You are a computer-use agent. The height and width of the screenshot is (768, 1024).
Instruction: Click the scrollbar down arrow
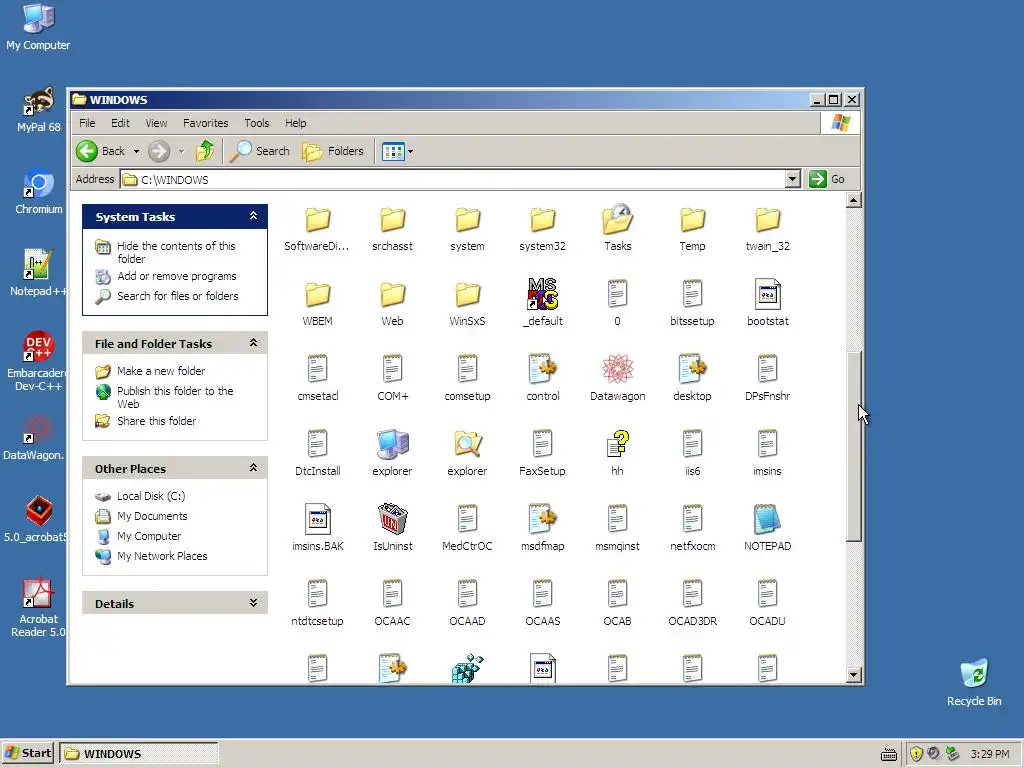tap(853, 675)
